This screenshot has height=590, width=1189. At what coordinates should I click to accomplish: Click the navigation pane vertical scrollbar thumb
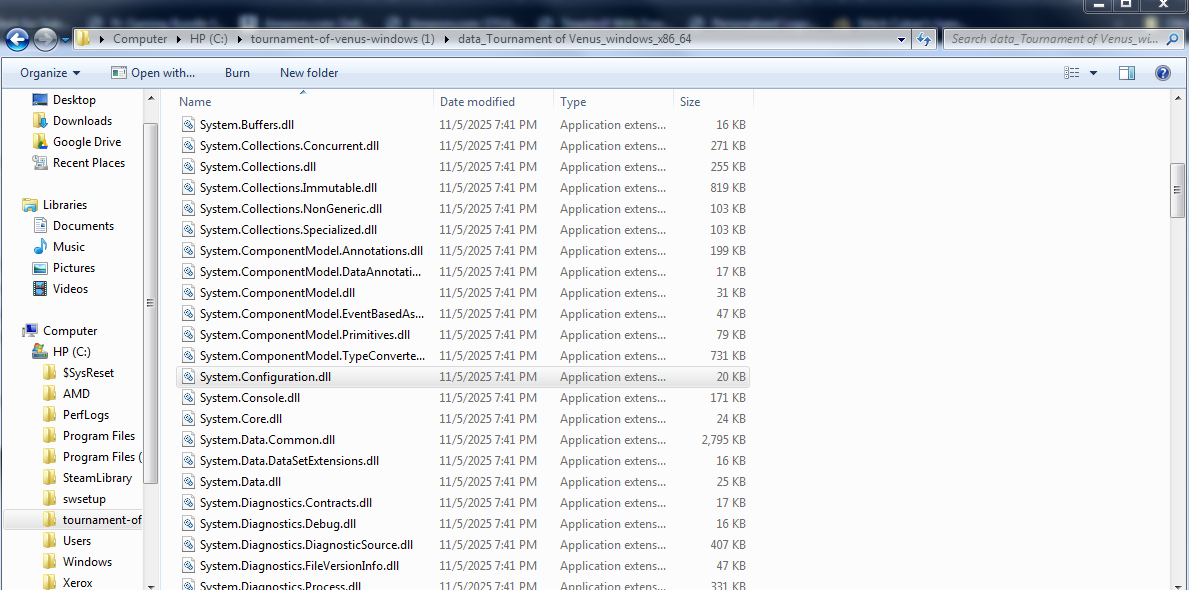pos(150,303)
